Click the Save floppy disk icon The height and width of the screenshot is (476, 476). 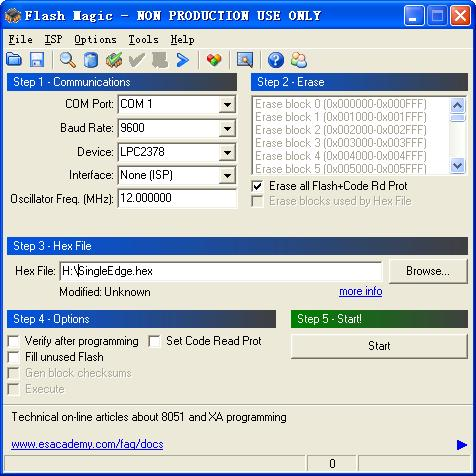(x=37, y=60)
